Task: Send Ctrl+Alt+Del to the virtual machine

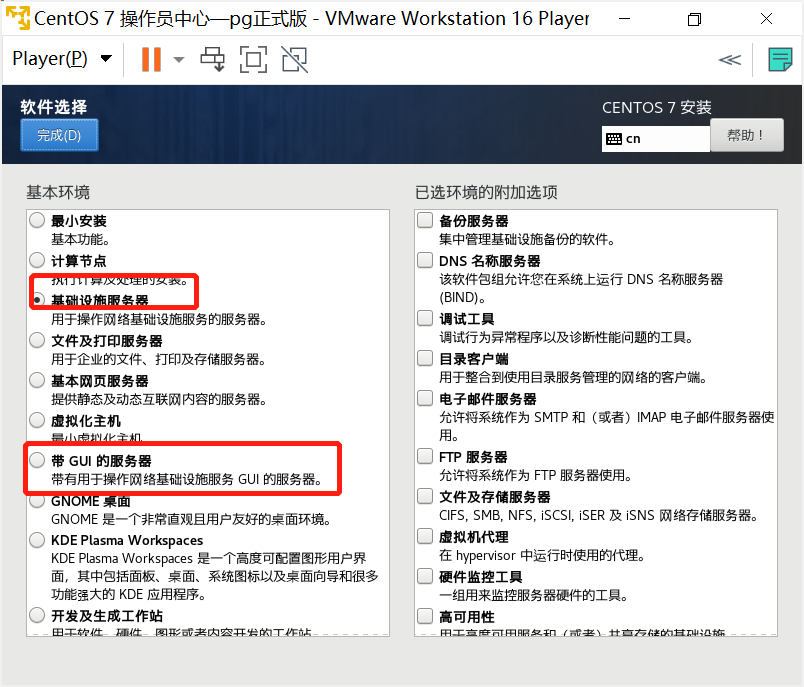Action: (x=212, y=59)
